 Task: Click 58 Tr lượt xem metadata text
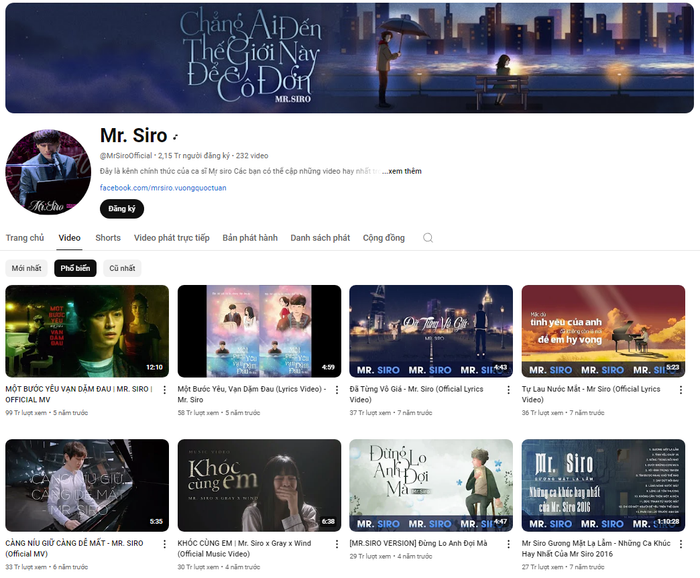(219, 413)
